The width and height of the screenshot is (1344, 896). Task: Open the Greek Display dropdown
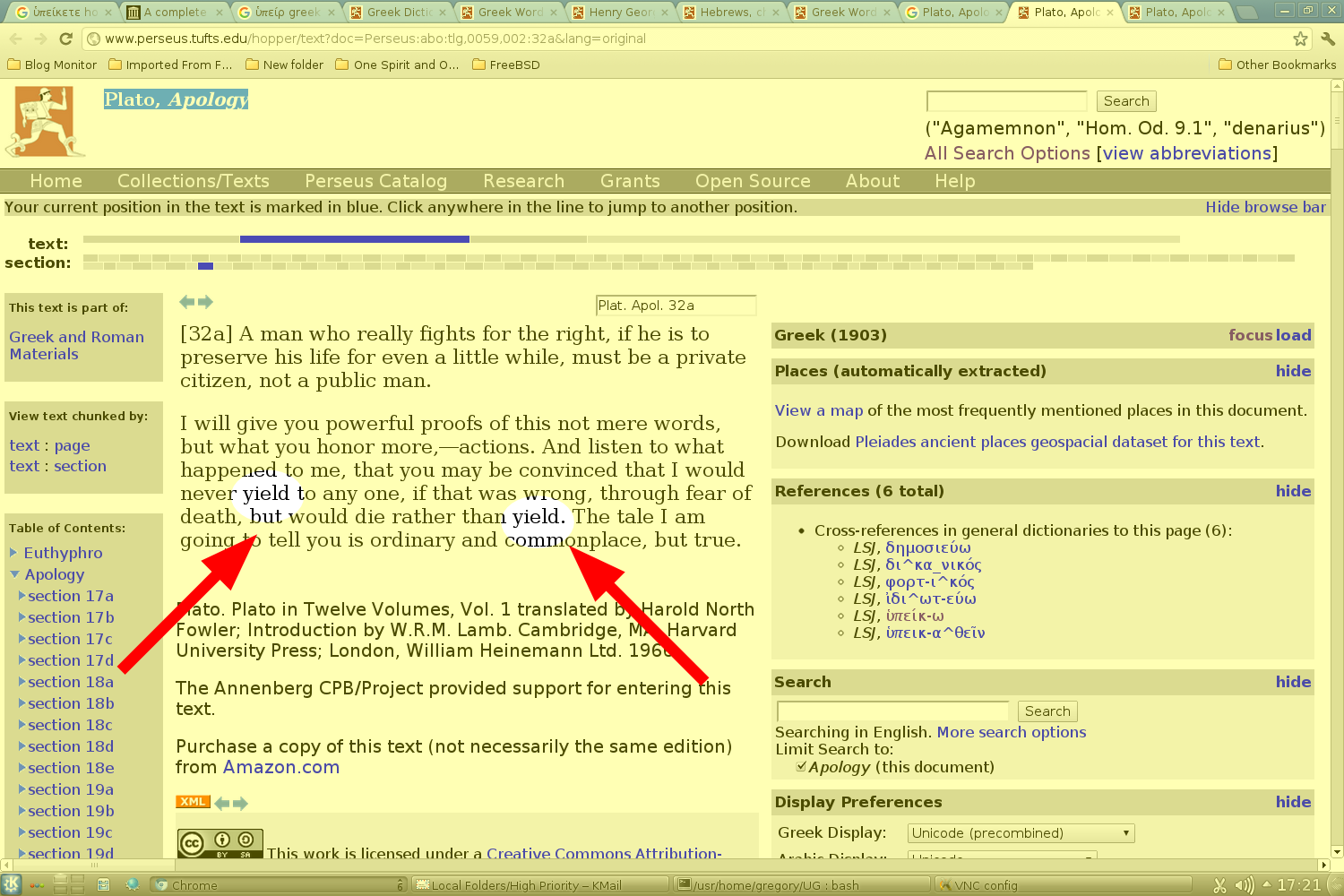(1021, 833)
